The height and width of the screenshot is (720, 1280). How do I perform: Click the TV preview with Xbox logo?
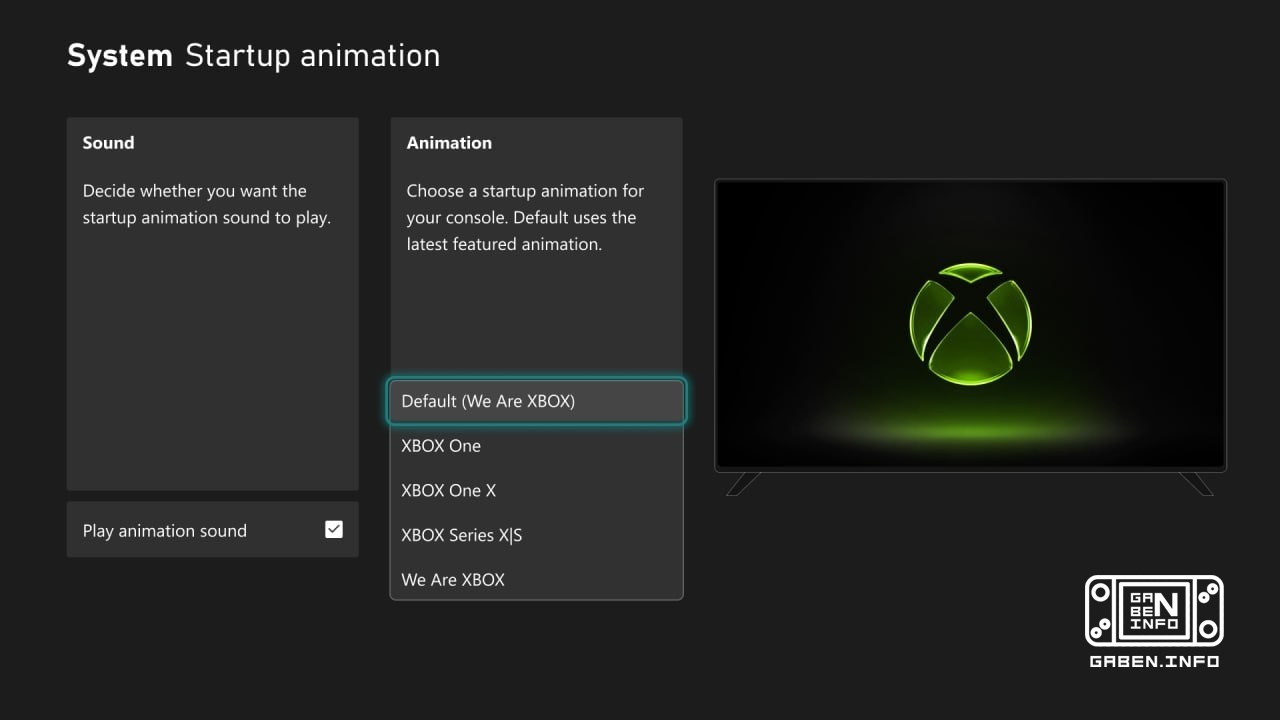tap(970, 325)
